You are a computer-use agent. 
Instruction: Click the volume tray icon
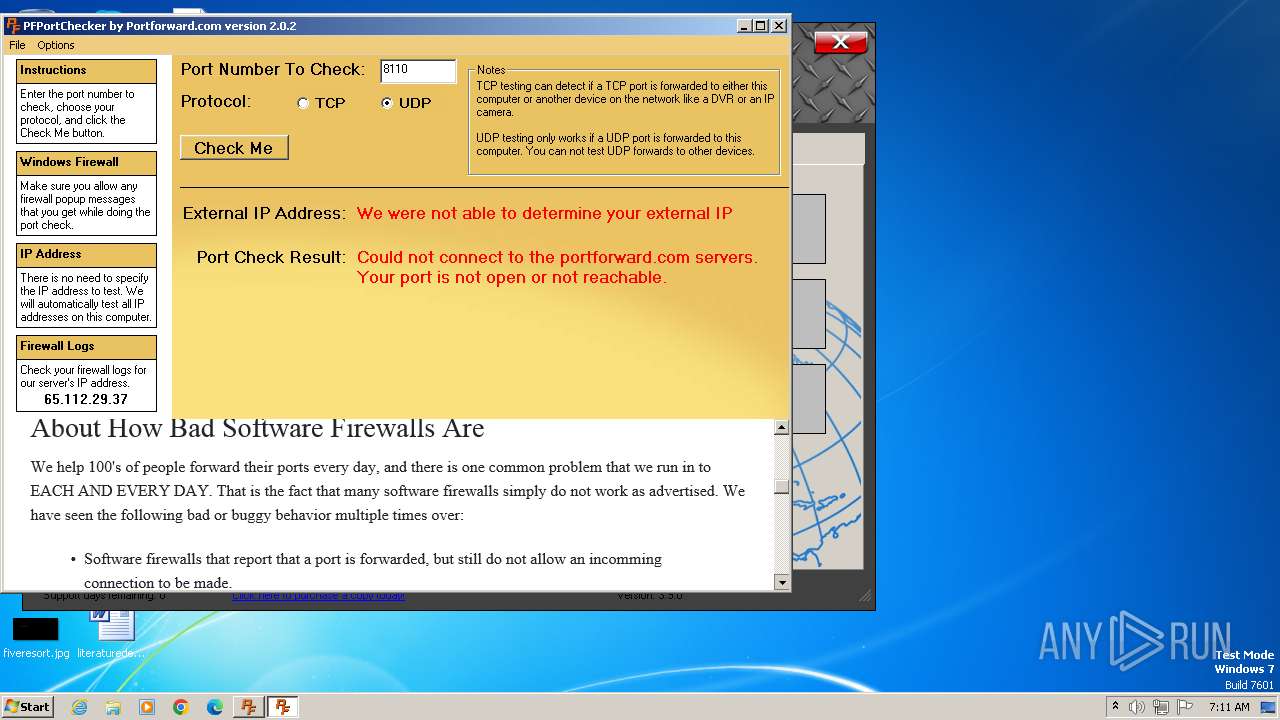pos(1136,707)
